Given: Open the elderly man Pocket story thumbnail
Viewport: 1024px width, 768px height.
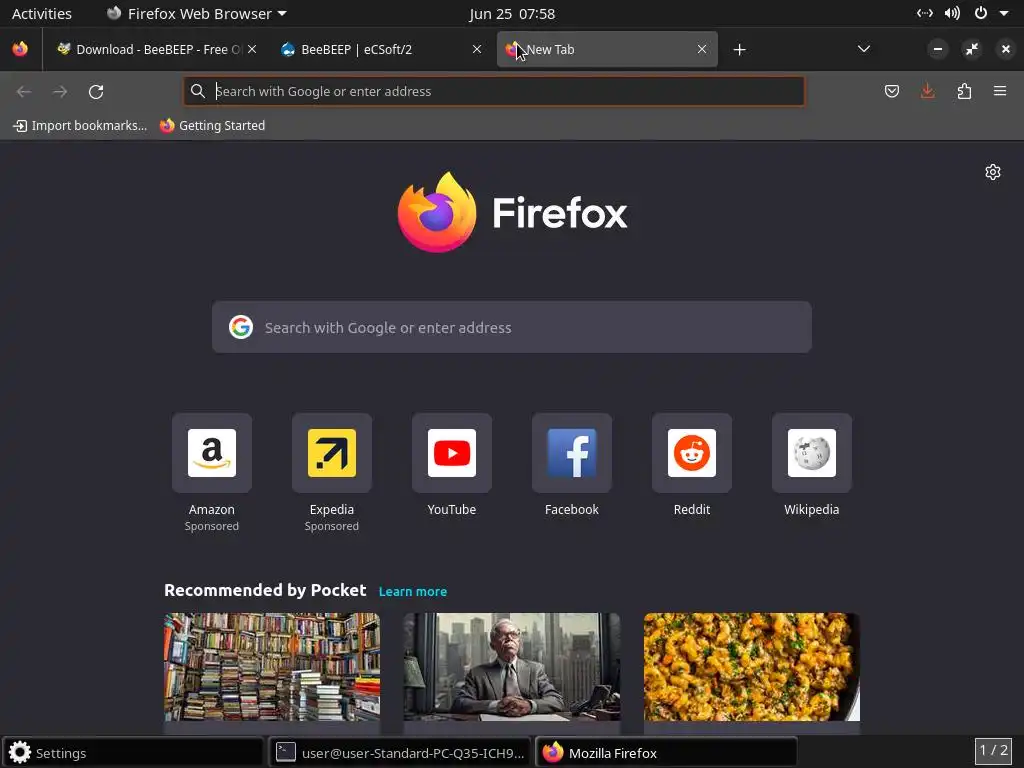Looking at the screenshot, I should click(512, 667).
